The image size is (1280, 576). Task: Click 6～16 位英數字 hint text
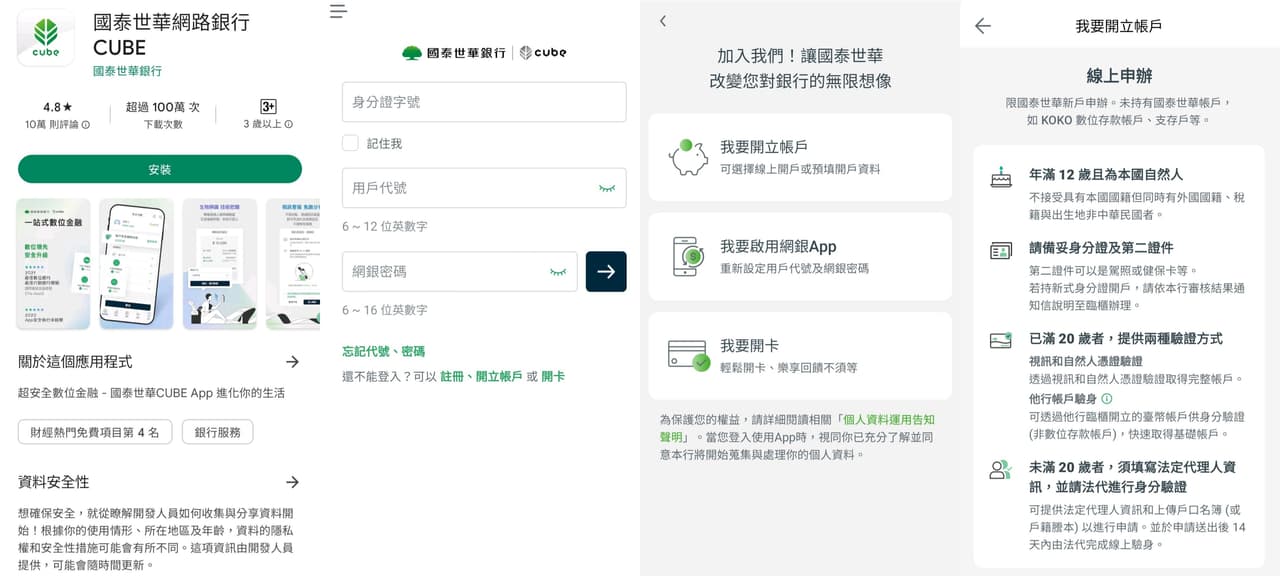click(x=385, y=311)
